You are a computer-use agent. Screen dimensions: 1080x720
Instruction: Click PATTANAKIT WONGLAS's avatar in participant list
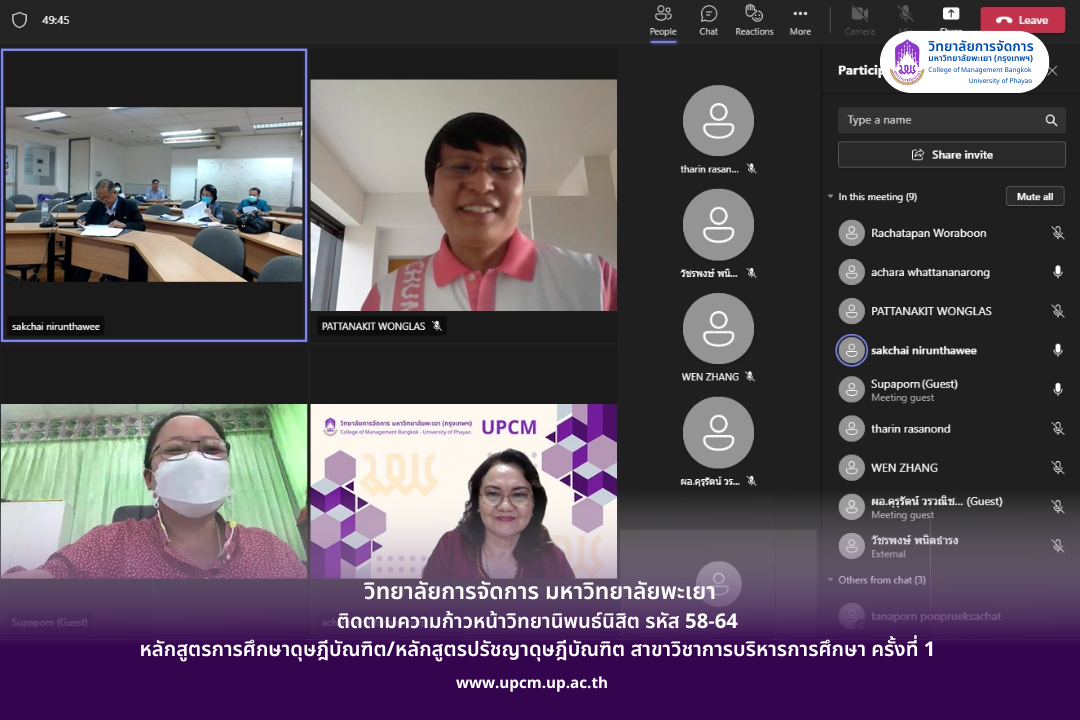(x=851, y=311)
